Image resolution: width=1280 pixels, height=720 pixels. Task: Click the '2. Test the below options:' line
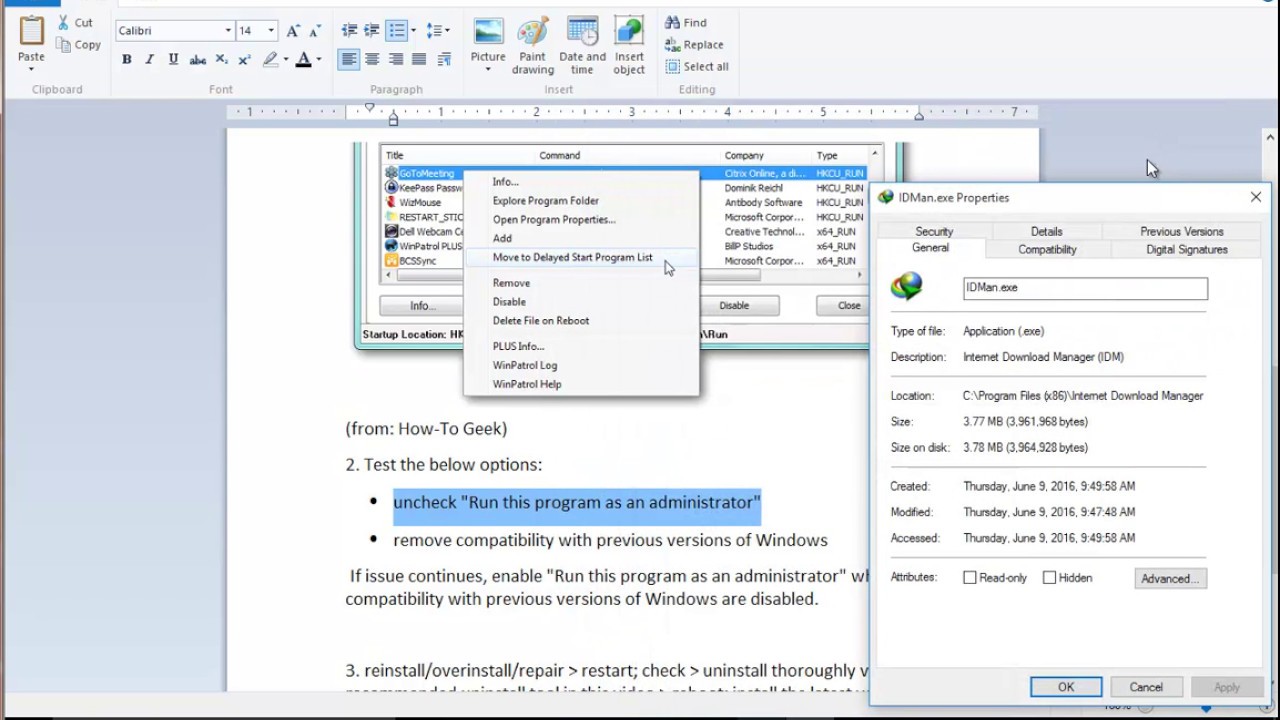(444, 464)
